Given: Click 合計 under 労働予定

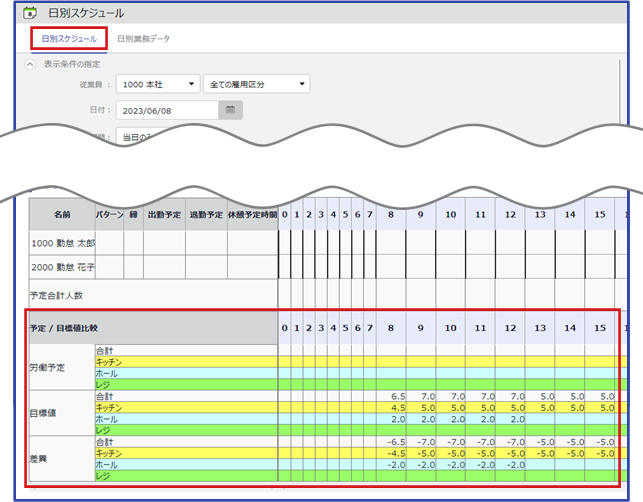Looking at the screenshot, I should coord(187,351).
